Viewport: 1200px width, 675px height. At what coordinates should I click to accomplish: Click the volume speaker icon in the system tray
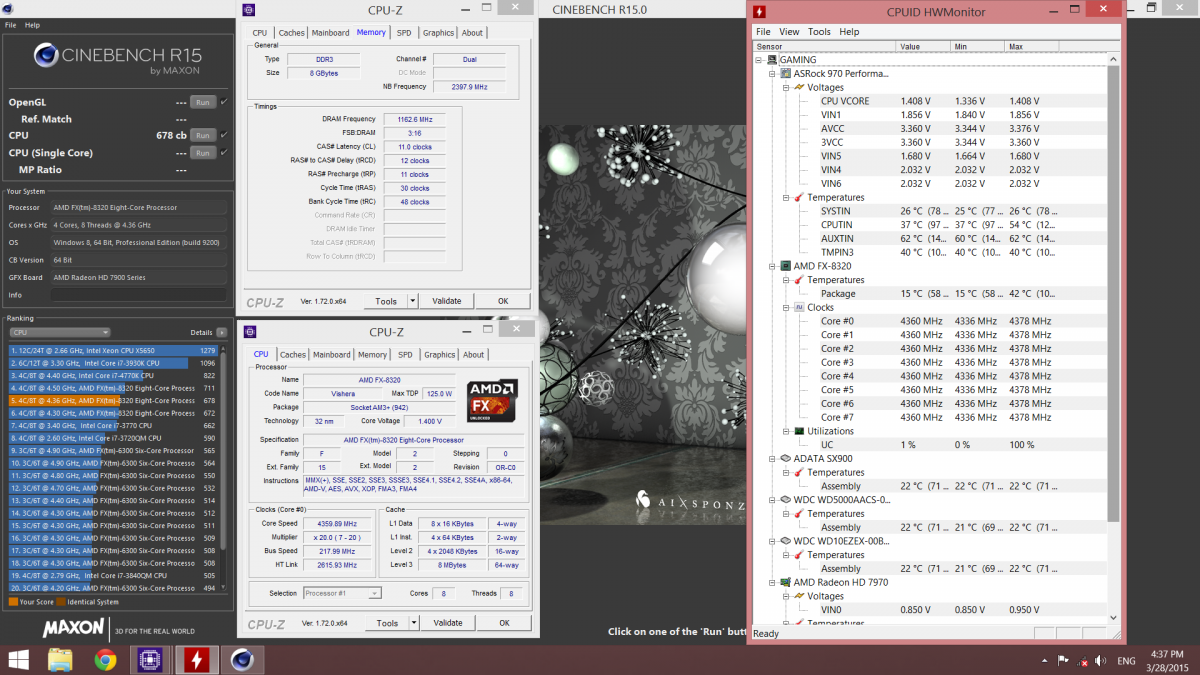coord(1103,660)
